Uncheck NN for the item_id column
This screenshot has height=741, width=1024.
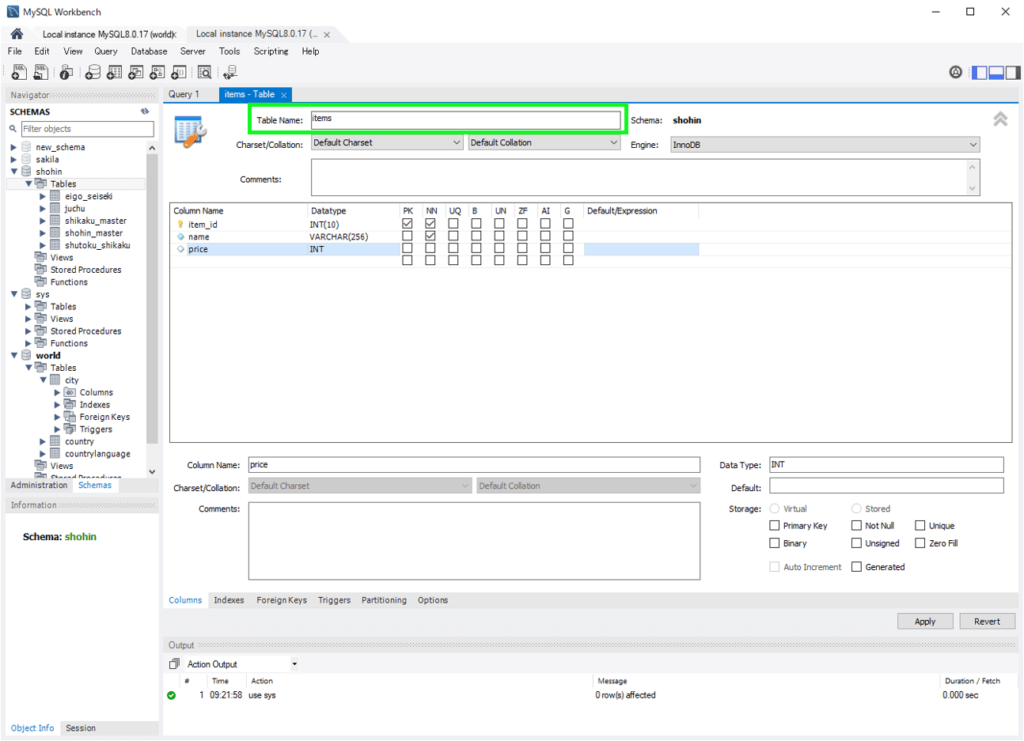click(x=430, y=224)
